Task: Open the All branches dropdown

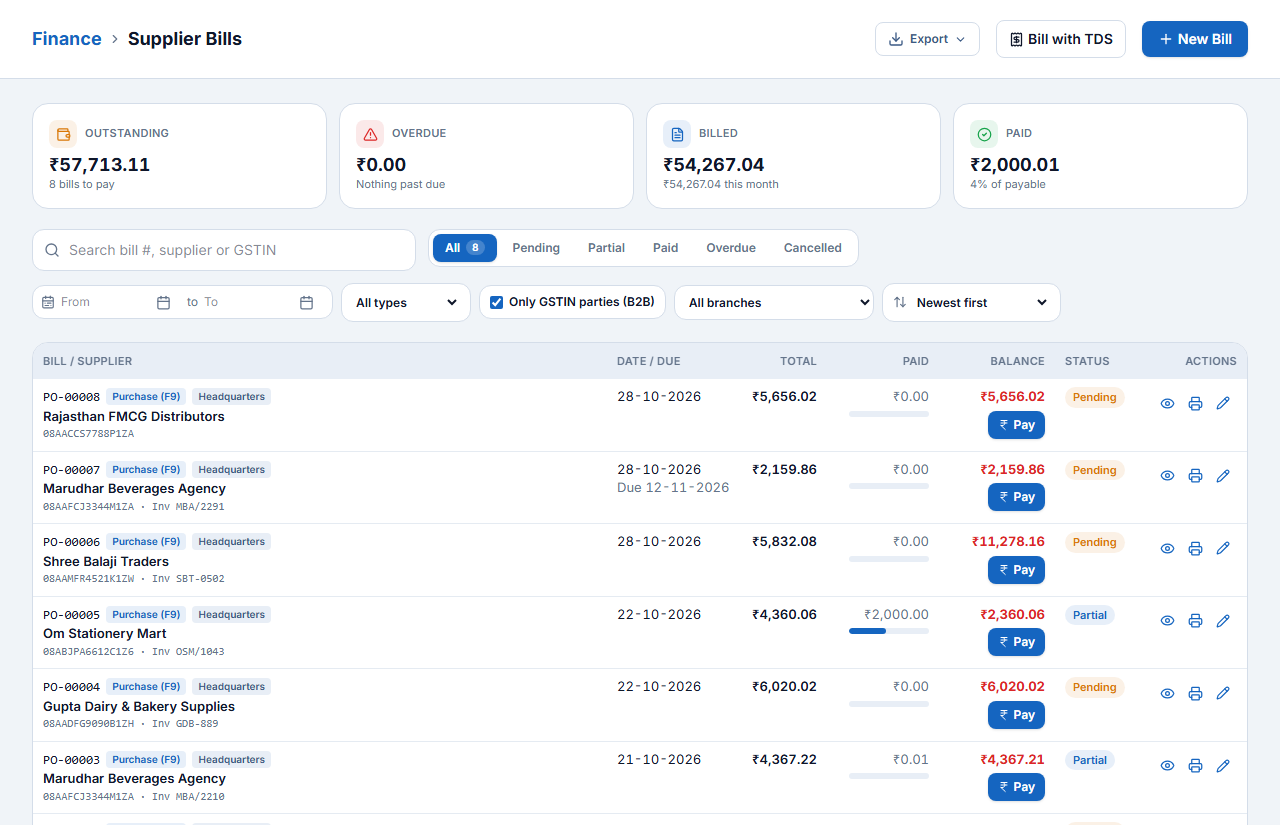Action: [774, 302]
